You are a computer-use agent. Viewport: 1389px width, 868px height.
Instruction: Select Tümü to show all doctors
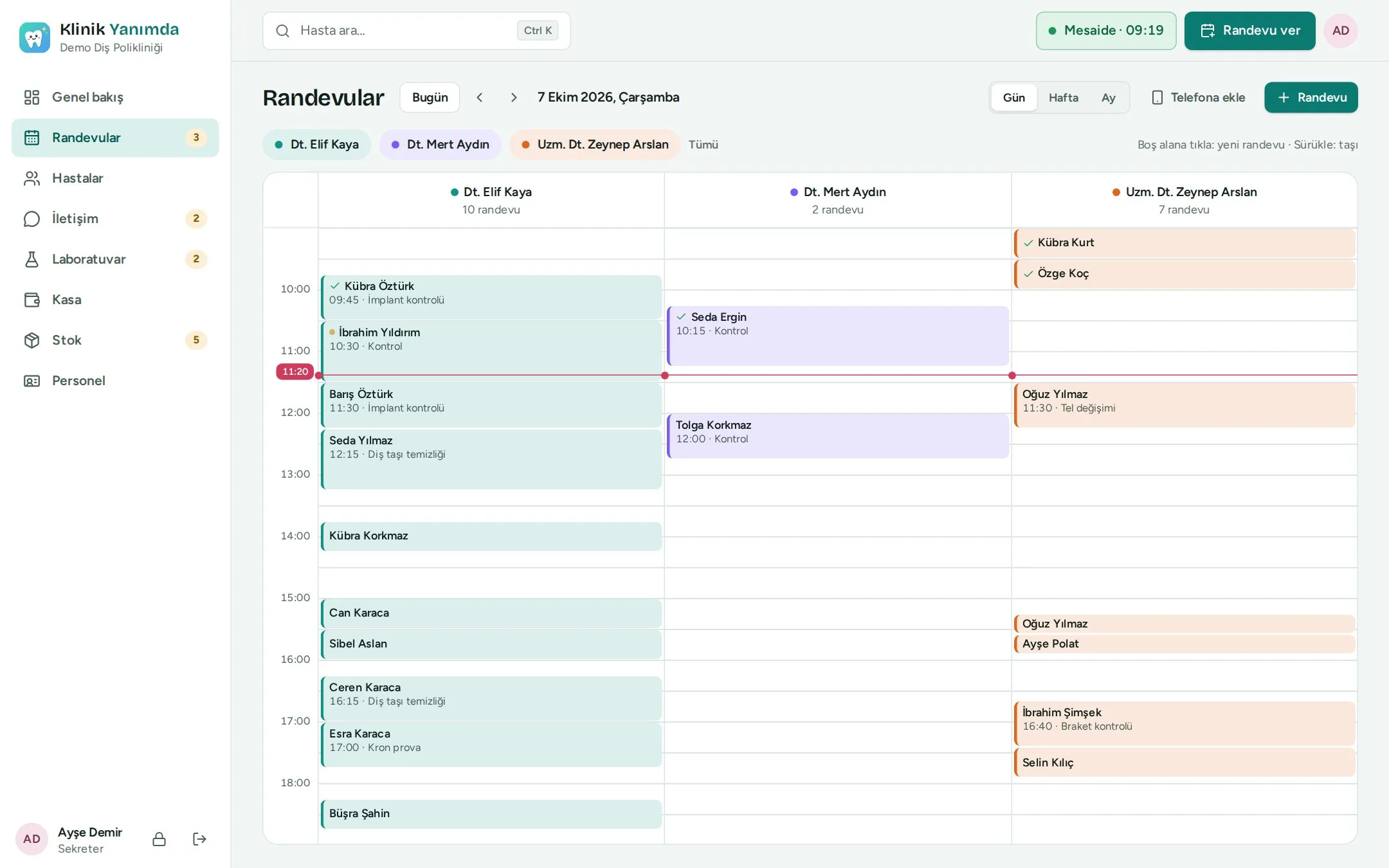coord(704,145)
